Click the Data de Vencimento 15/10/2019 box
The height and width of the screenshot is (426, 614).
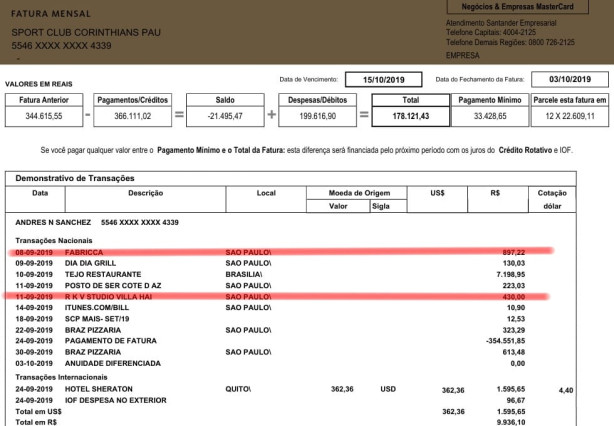[383, 79]
